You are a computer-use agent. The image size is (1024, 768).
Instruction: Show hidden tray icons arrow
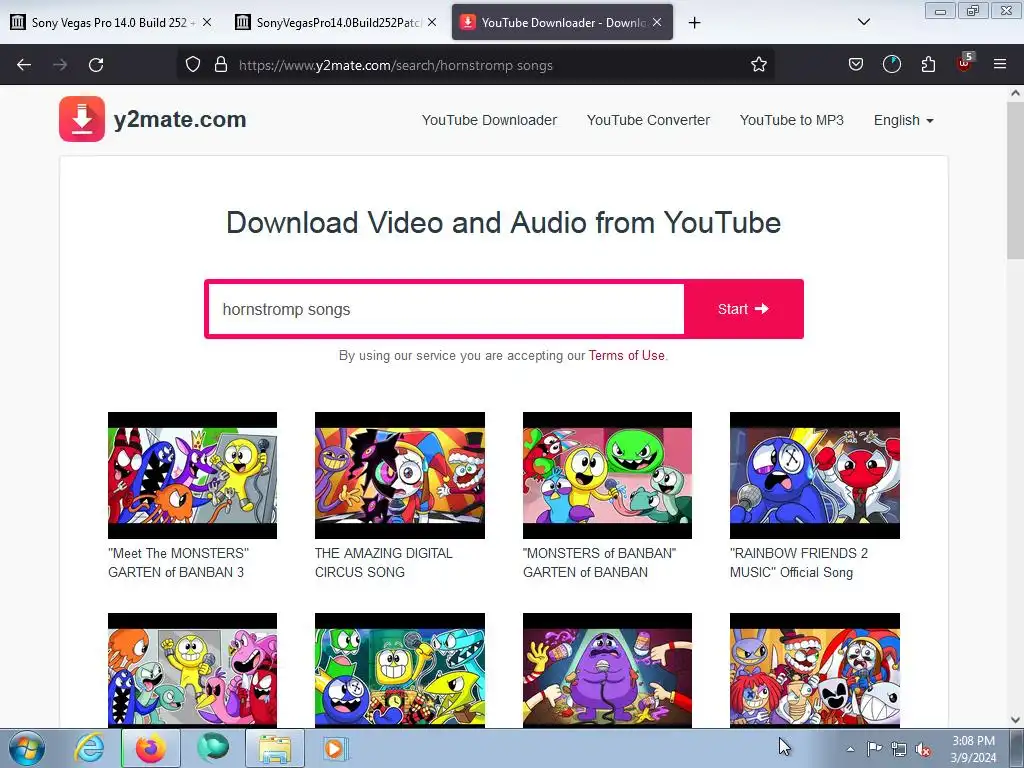pyautogui.click(x=850, y=749)
